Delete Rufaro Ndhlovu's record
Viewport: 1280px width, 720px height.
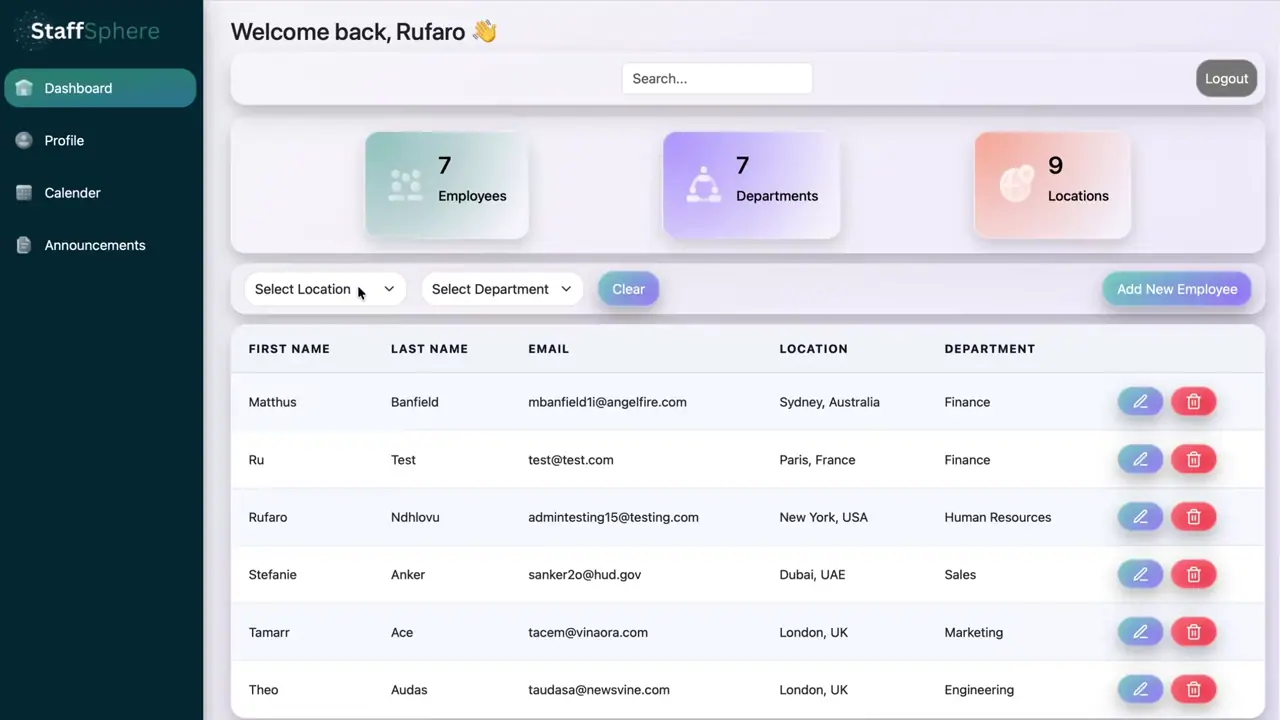(1193, 517)
